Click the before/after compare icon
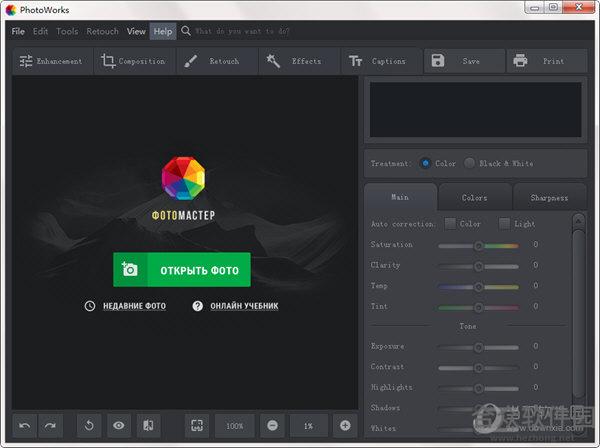This screenshot has height=448, width=600. tap(148, 425)
